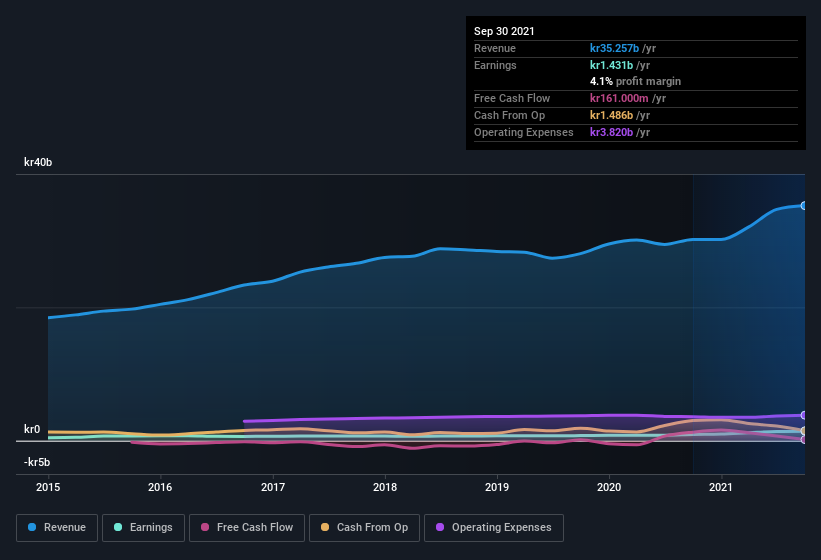Click the kr0 y-axis label
821x560 pixels.
(32, 429)
